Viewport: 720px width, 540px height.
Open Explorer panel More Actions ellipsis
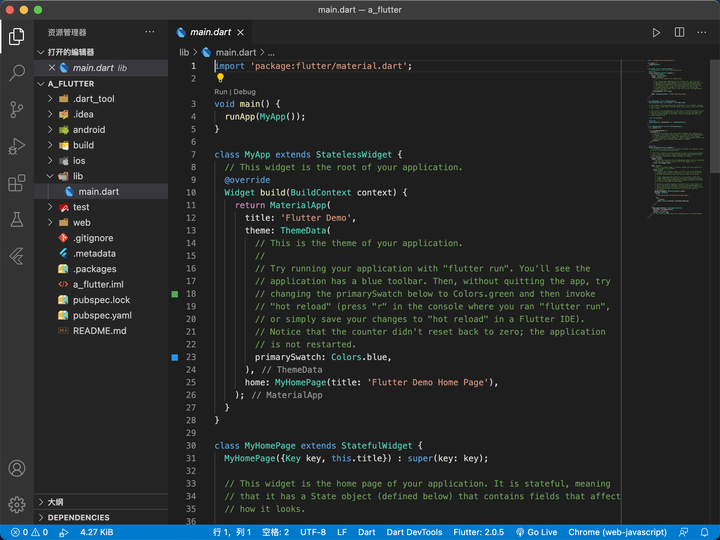(150, 32)
